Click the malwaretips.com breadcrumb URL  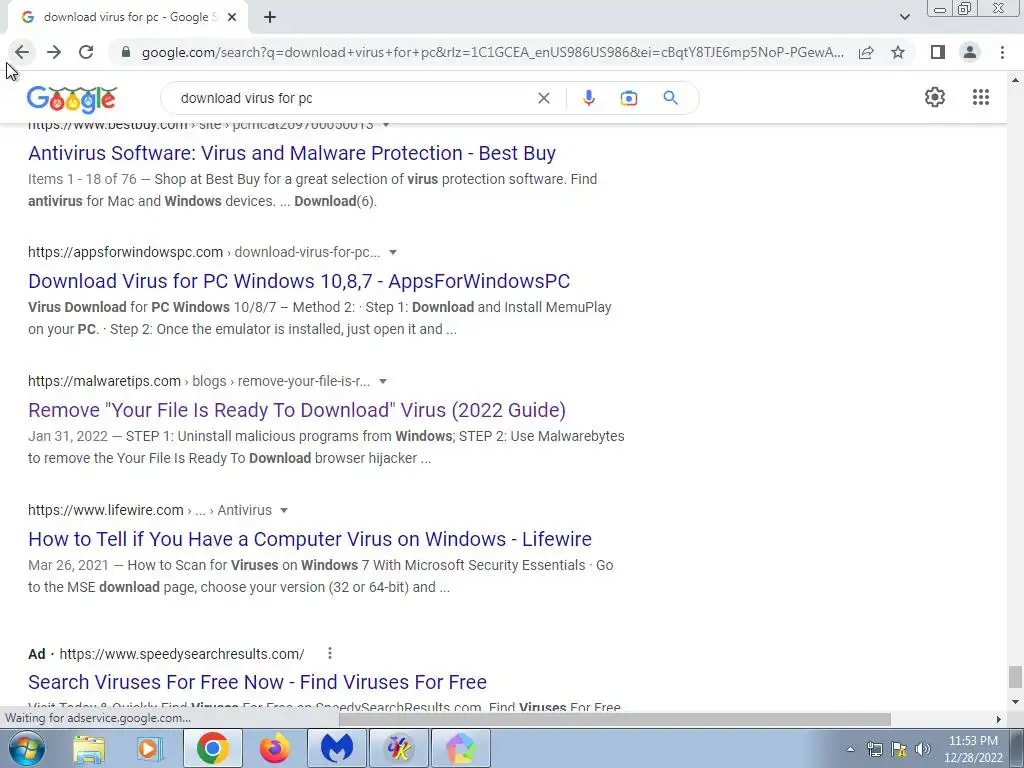click(199, 381)
